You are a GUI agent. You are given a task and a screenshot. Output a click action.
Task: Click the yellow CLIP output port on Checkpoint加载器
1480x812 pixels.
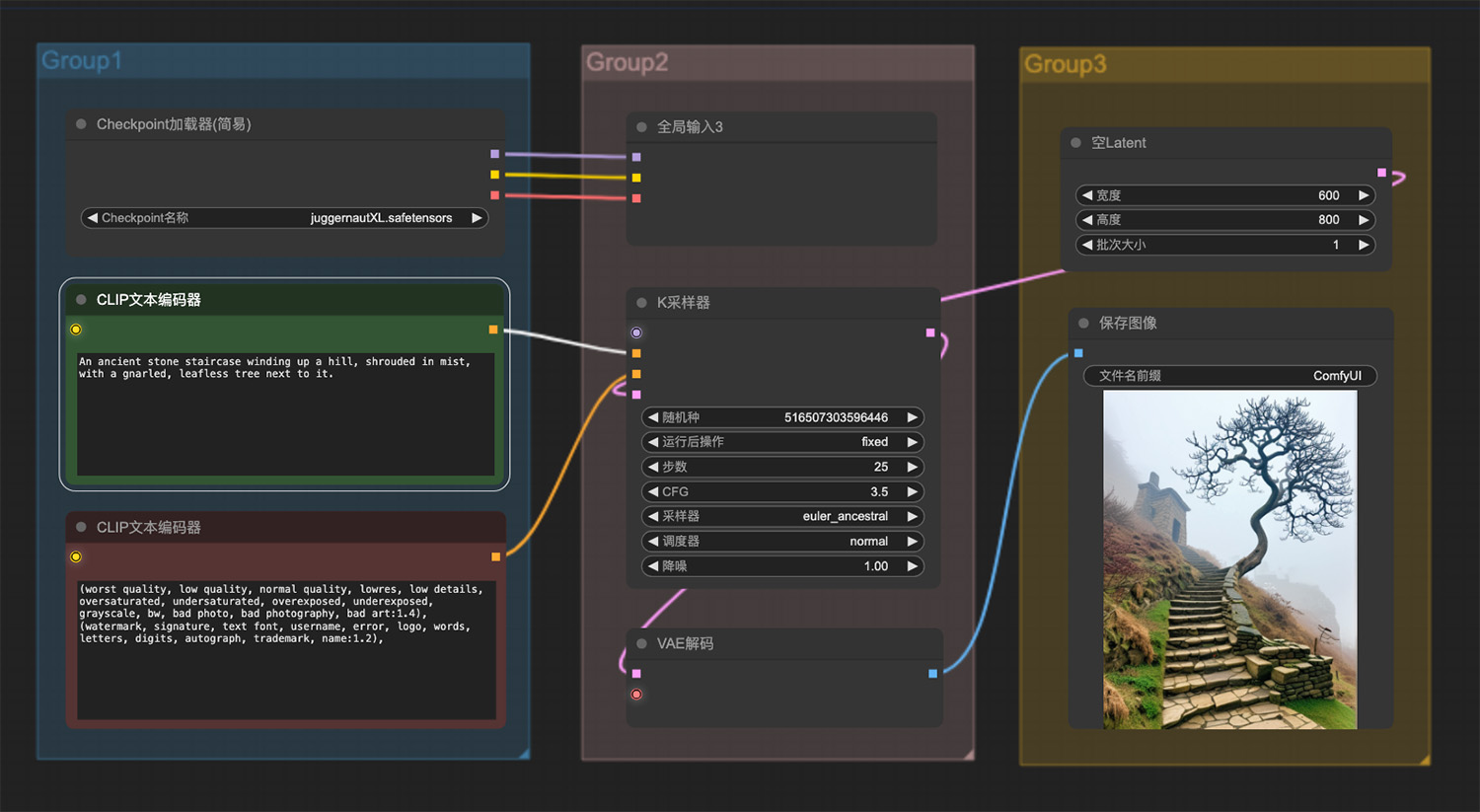[x=494, y=175]
